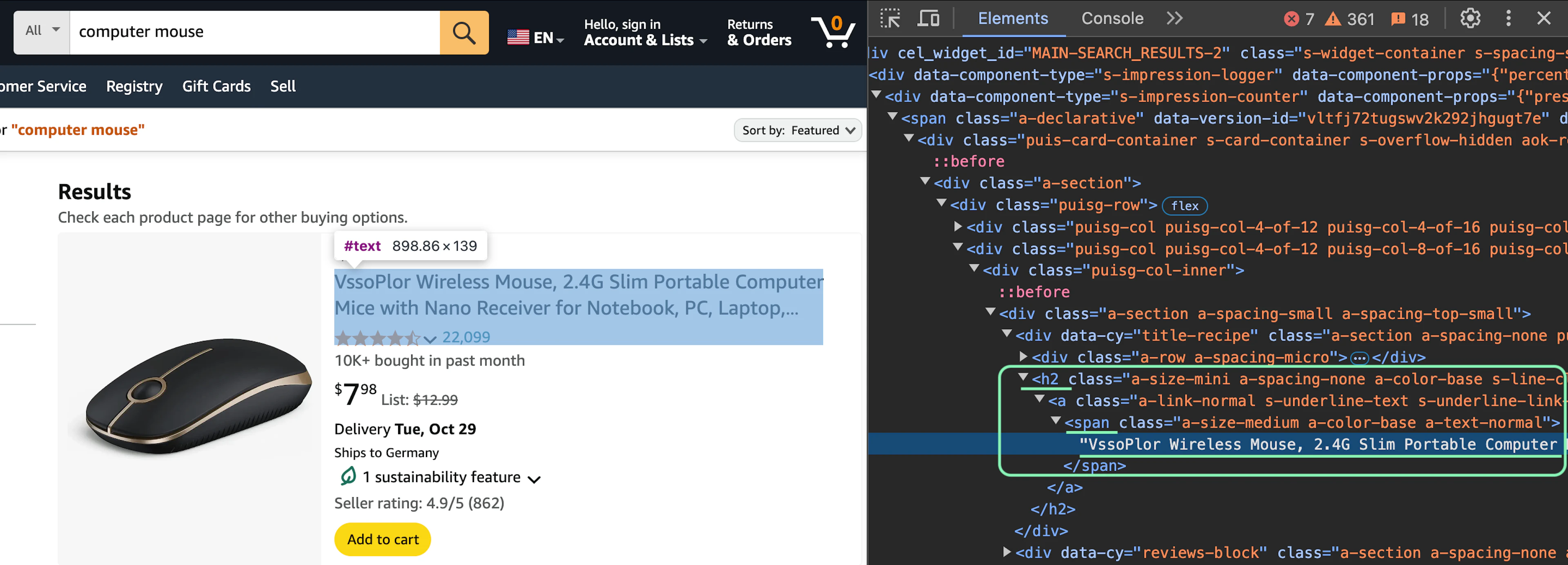Image resolution: width=1568 pixels, height=565 pixels.
Task: Collapse the puisg-row div node
Action: pyautogui.click(x=942, y=203)
